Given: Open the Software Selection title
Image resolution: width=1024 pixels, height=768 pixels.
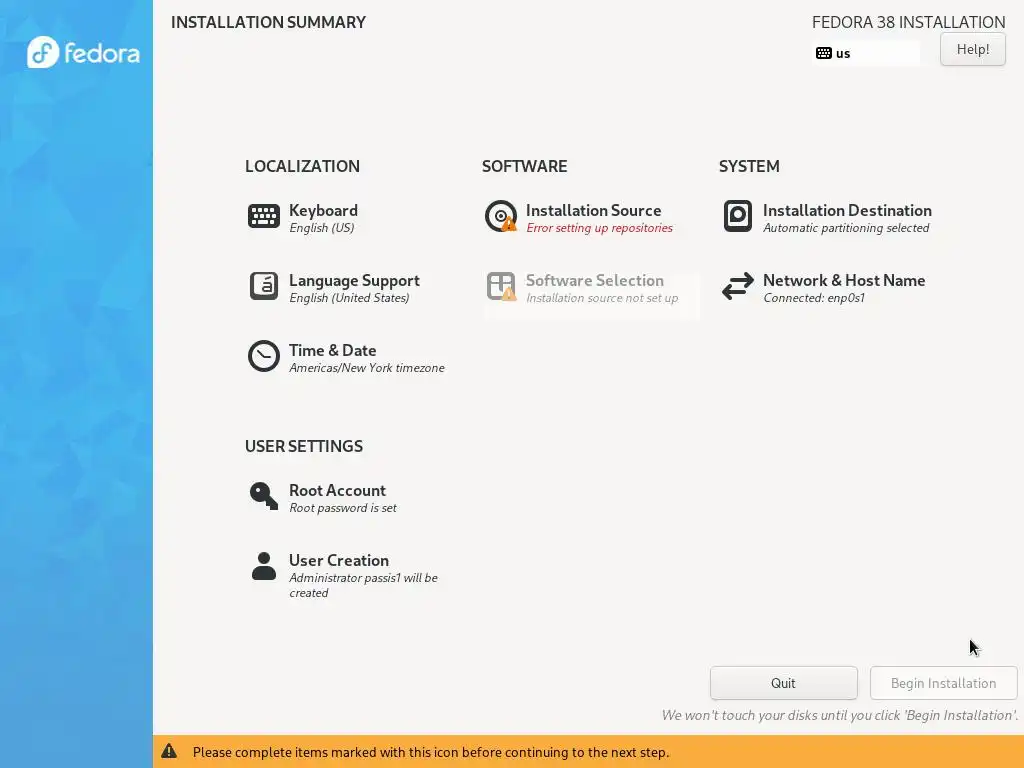Looking at the screenshot, I should click(595, 280).
